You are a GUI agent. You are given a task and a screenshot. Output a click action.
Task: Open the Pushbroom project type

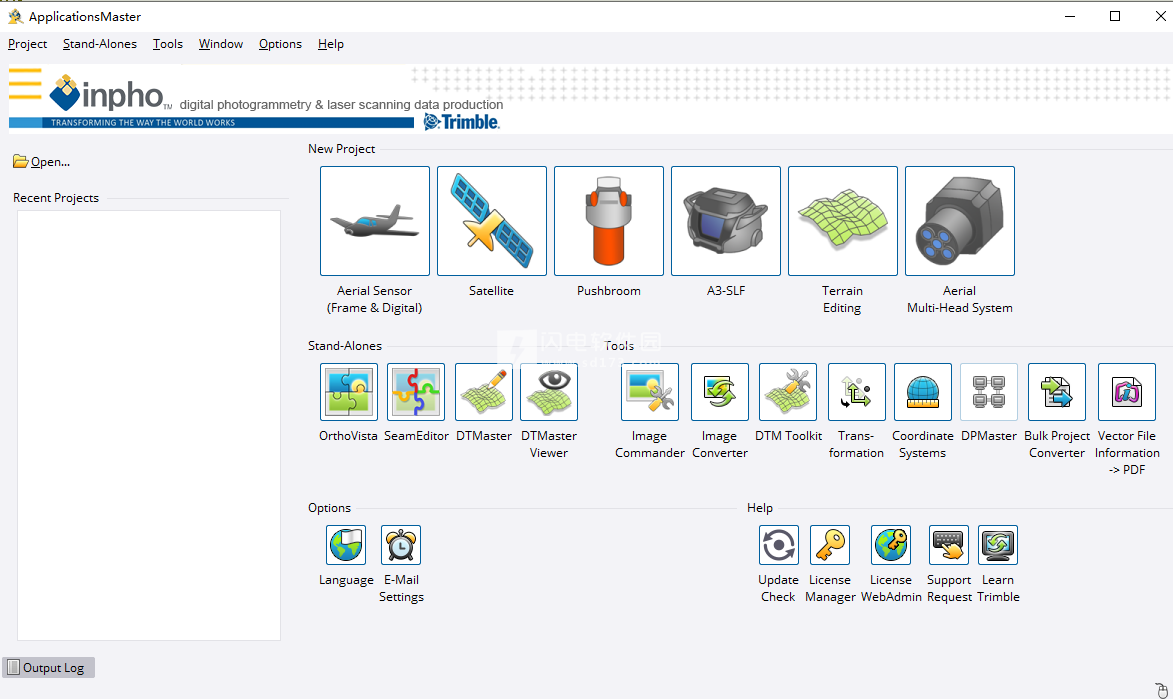pyautogui.click(x=608, y=221)
